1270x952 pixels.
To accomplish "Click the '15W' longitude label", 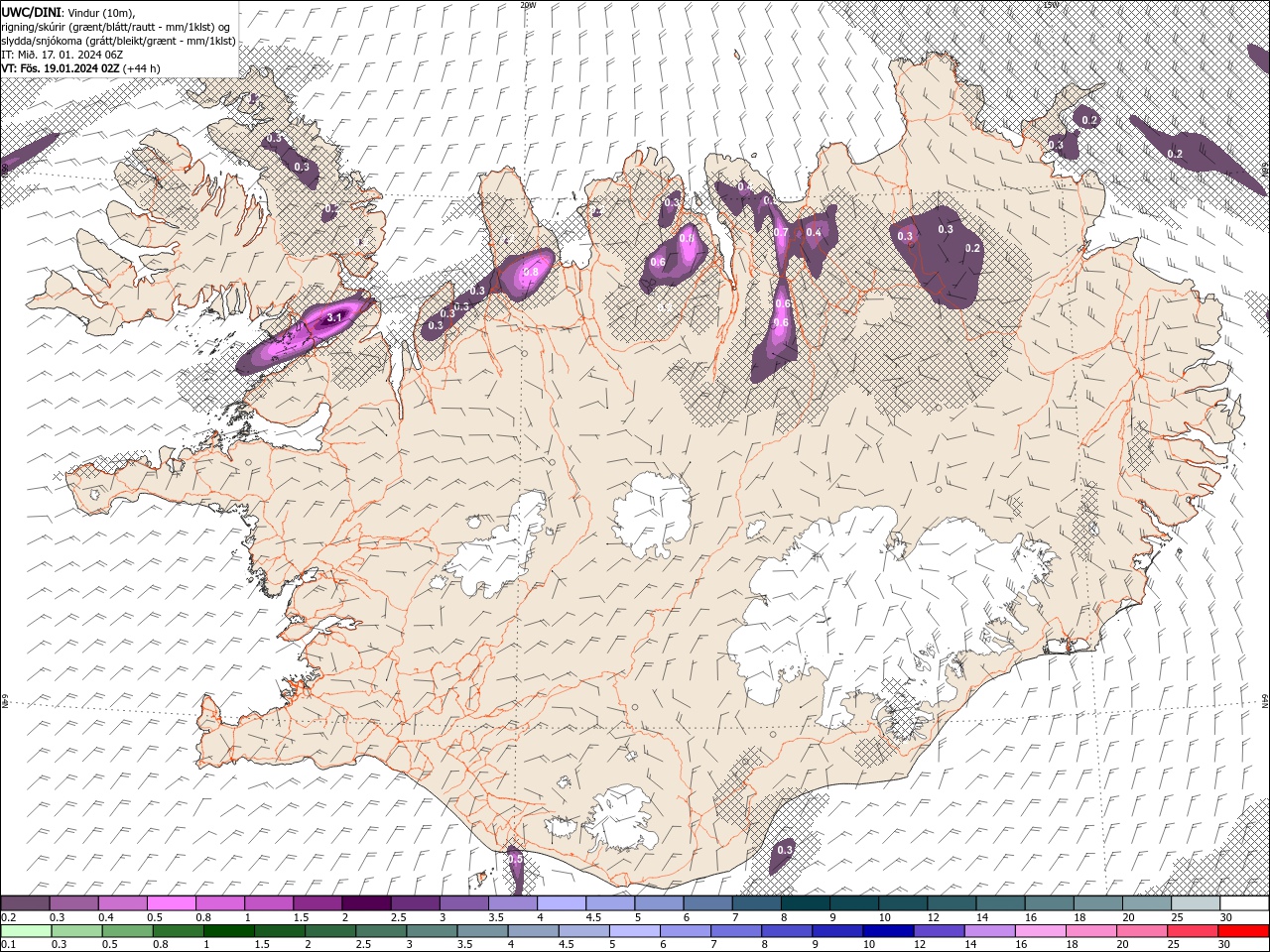I will (1051, 5).
